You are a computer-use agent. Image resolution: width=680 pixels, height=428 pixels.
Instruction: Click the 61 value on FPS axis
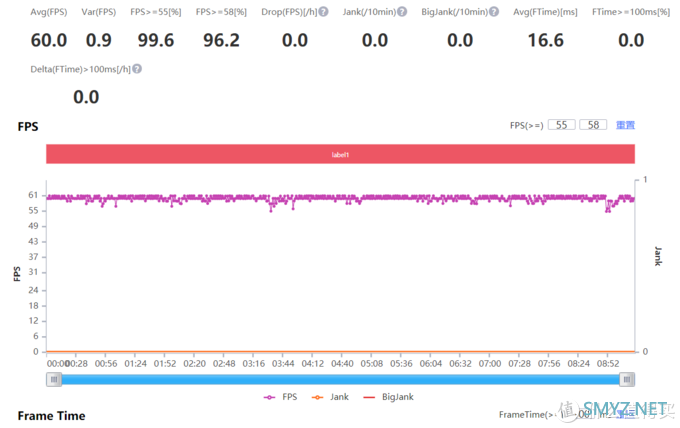tap(33, 195)
